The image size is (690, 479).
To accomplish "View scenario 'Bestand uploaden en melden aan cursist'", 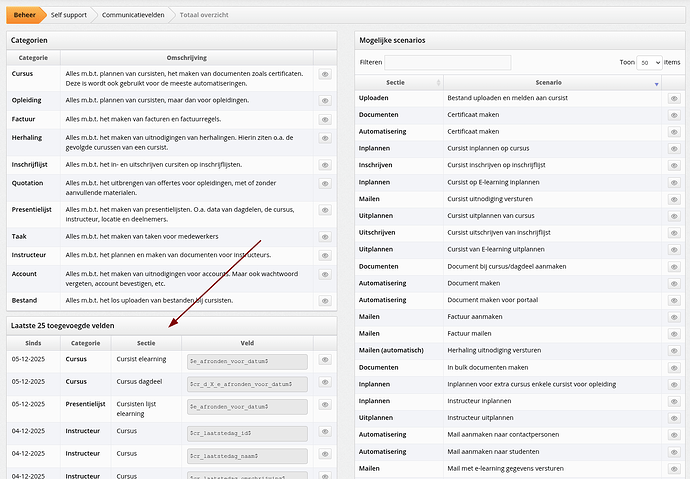I will (674, 99).
